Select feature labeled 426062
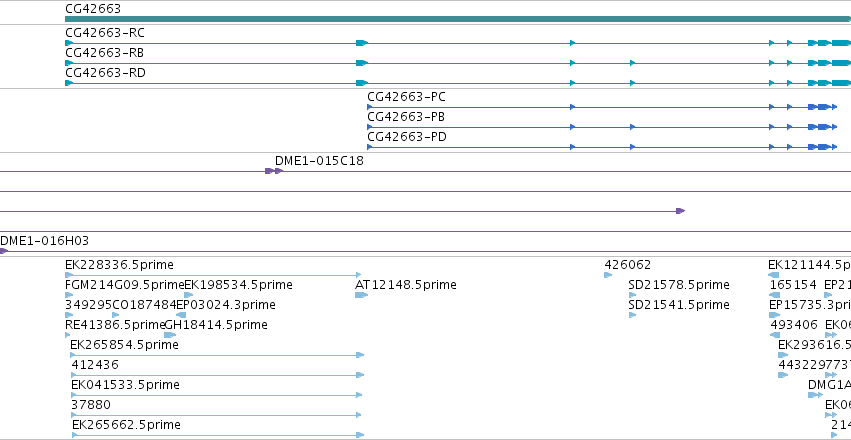851x440 pixels. (628, 265)
